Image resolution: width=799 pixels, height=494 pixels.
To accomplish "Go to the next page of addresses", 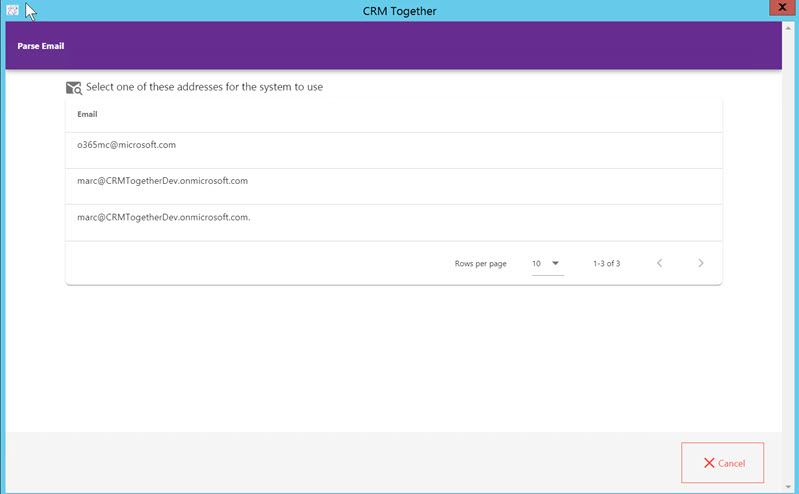I will click(701, 263).
